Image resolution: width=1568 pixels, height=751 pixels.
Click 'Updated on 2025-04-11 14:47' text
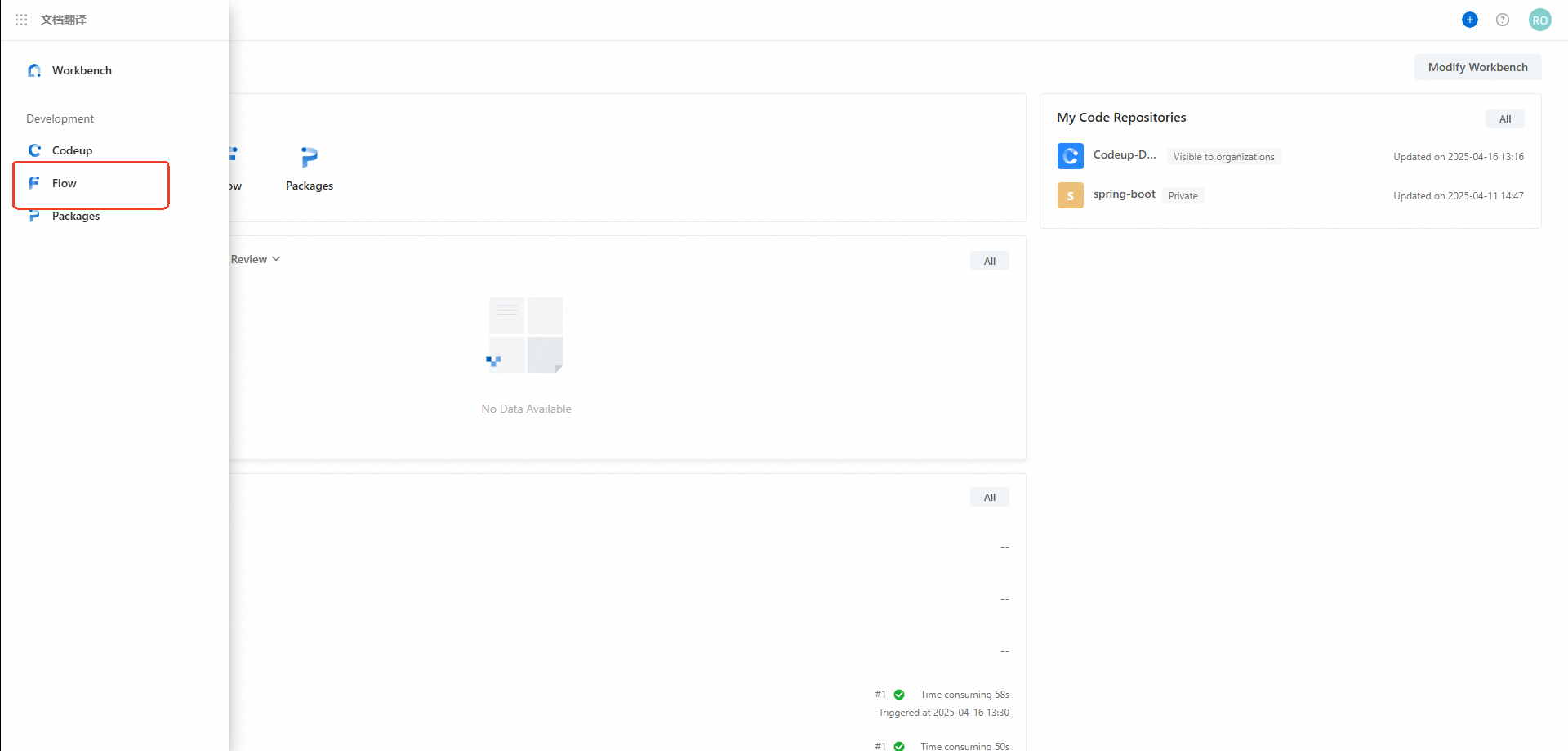point(1459,195)
